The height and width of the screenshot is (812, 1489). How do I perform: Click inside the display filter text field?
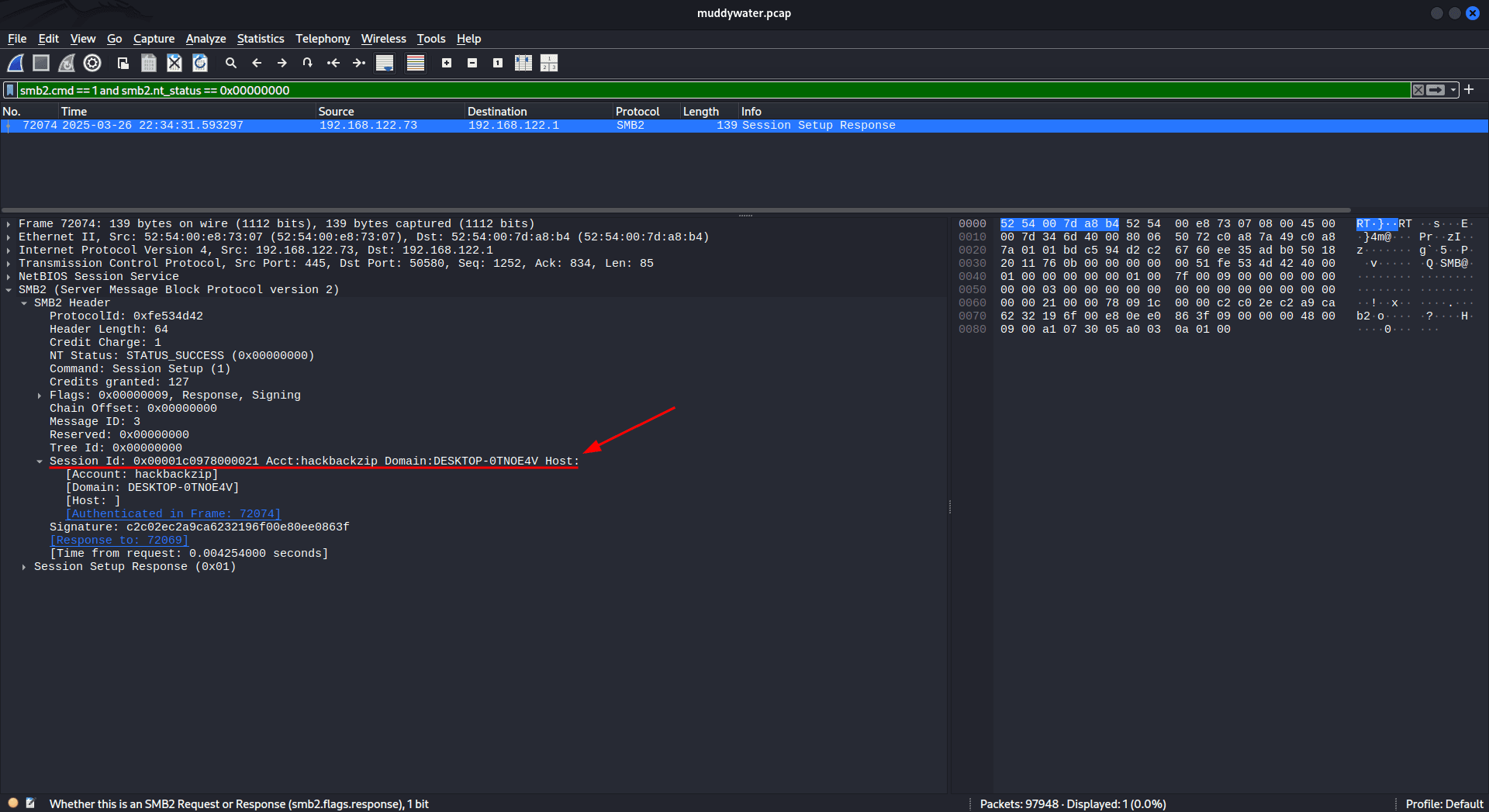click(698, 91)
